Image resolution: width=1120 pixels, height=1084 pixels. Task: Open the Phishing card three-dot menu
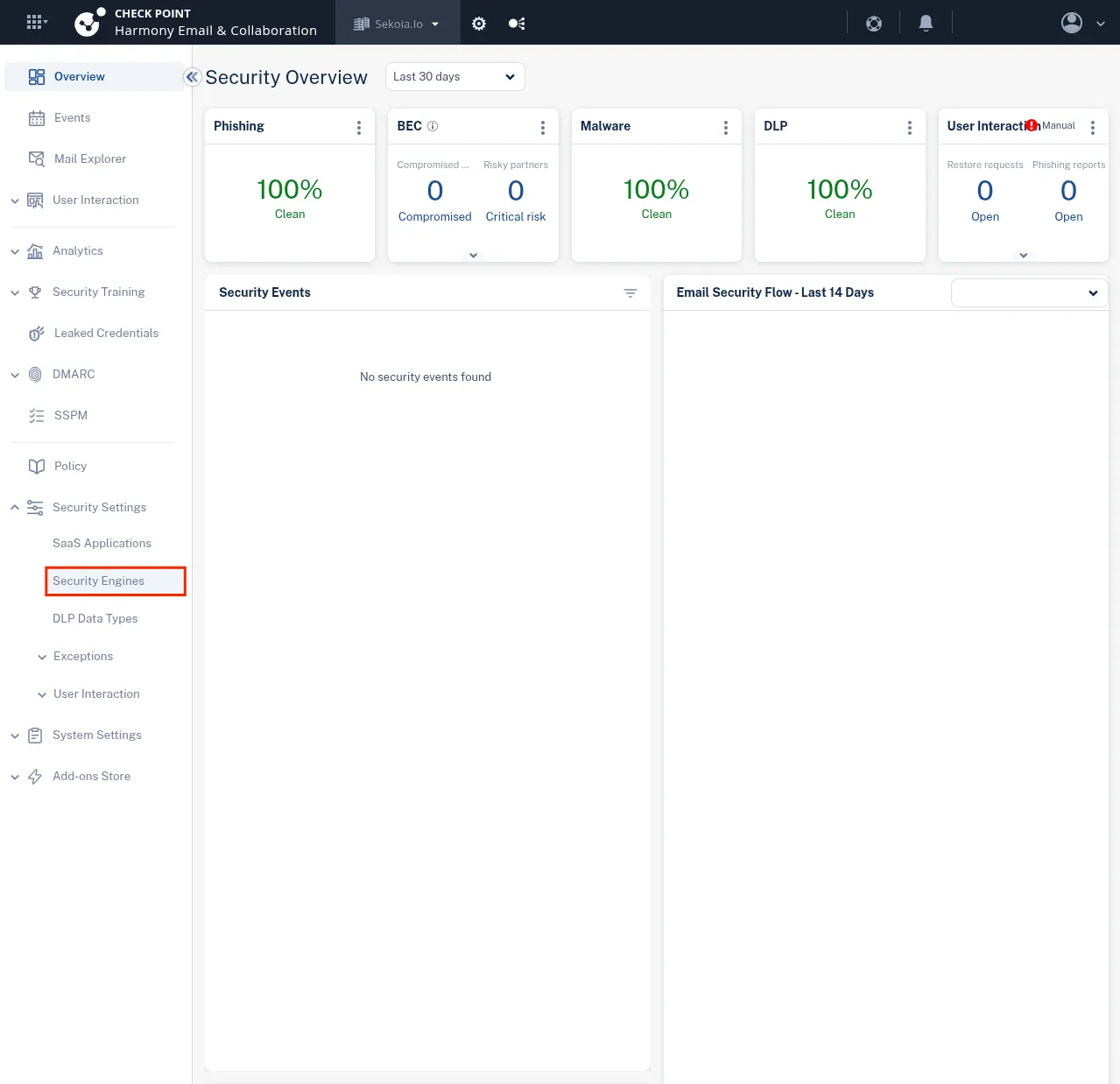click(359, 128)
